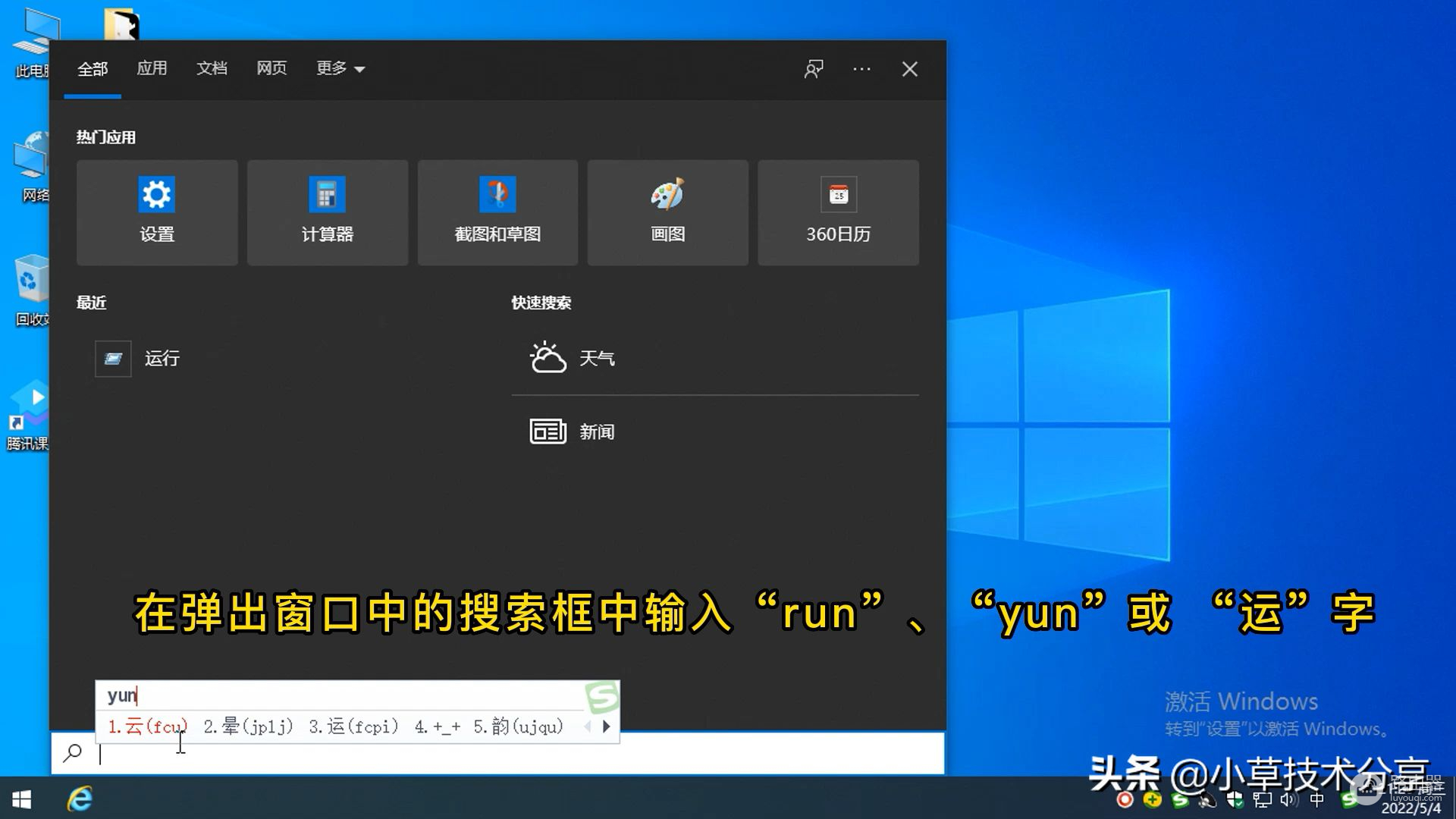Open the three-dot options menu
Viewport: 1456px width, 819px height.
[x=861, y=69]
